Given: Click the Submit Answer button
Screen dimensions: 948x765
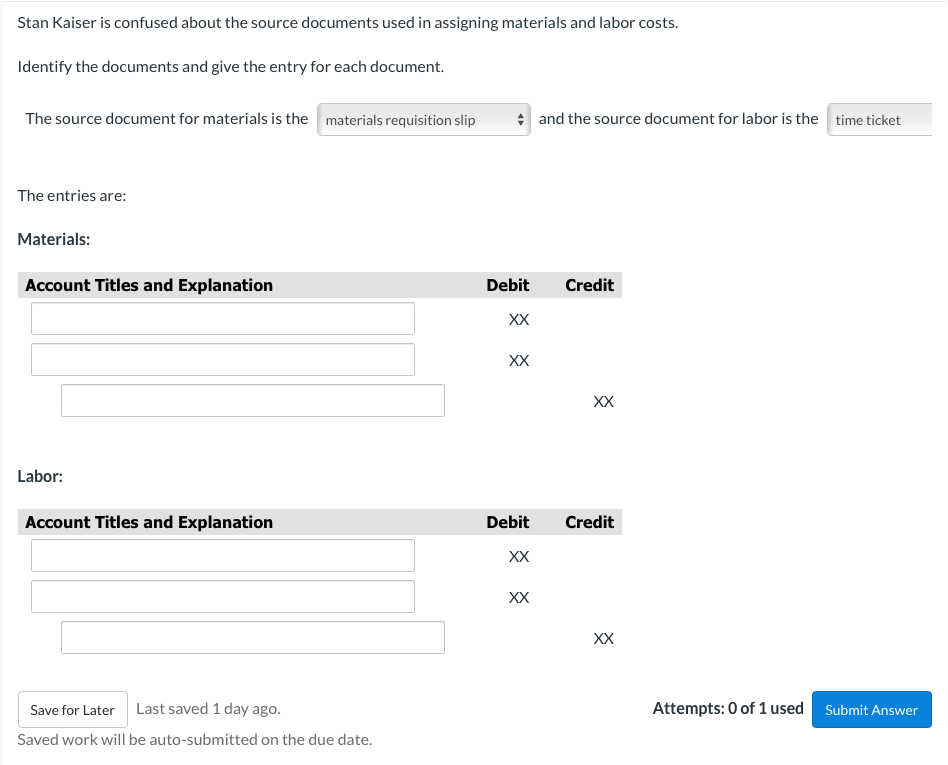Looking at the screenshot, I should pyautogui.click(x=871, y=709).
